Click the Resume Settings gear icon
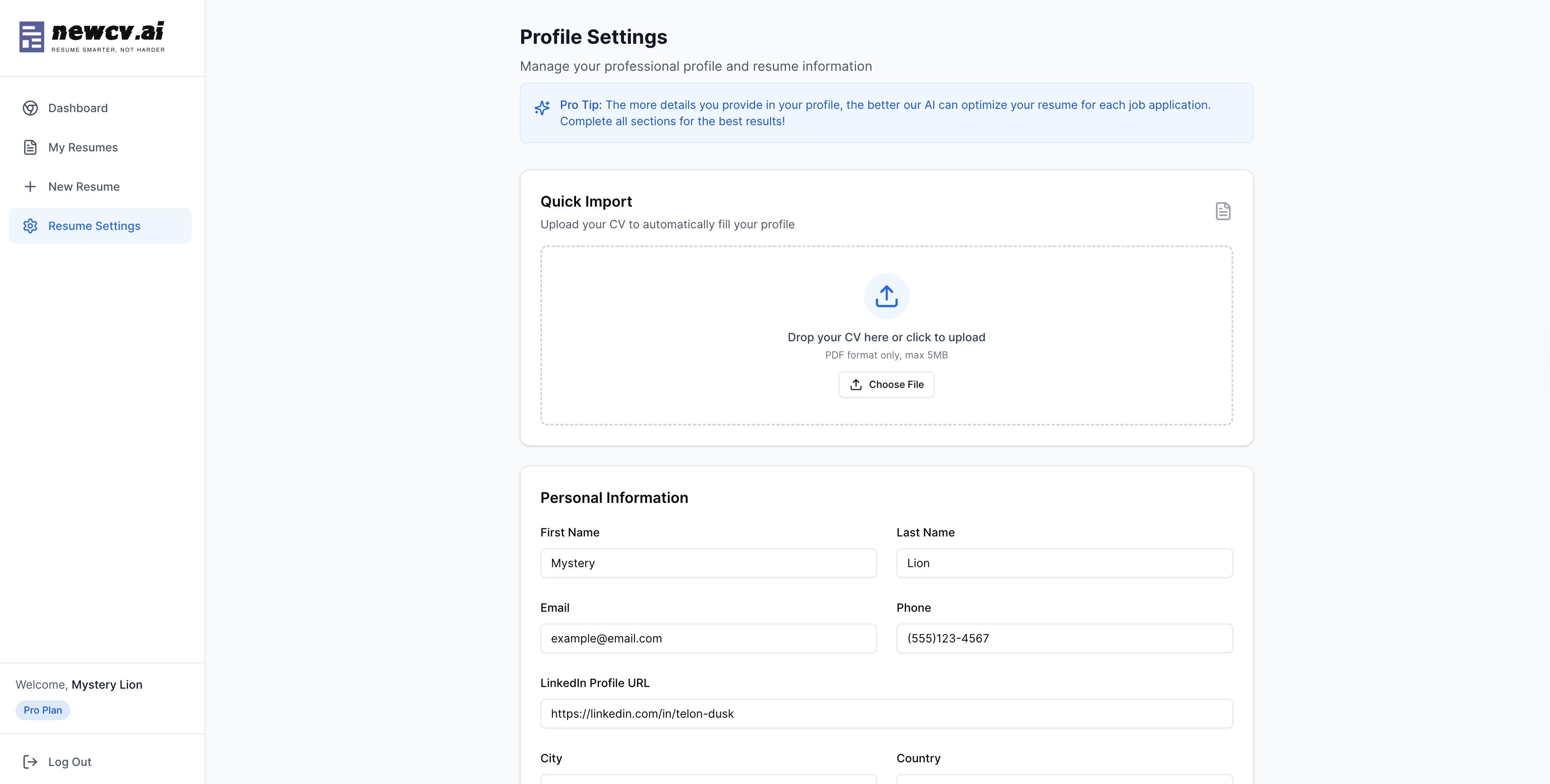The image size is (1550, 784). (x=30, y=226)
